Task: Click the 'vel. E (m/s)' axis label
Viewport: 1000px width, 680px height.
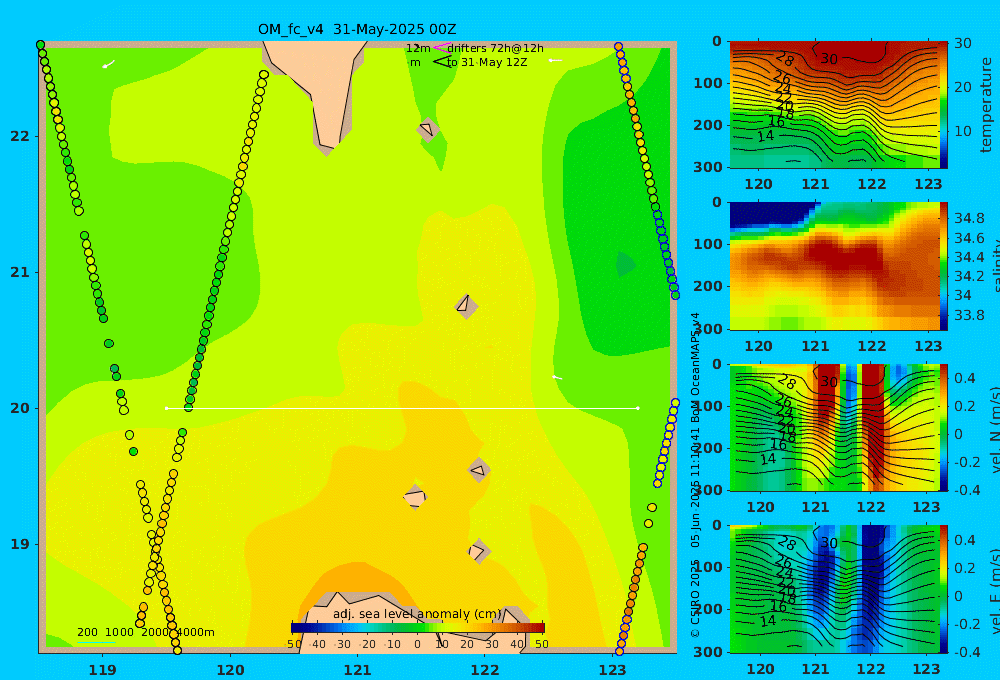Action: (x=994, y=591)
